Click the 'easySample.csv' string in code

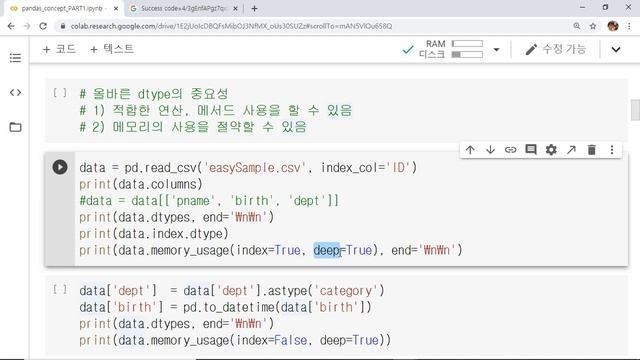[255, 168]
